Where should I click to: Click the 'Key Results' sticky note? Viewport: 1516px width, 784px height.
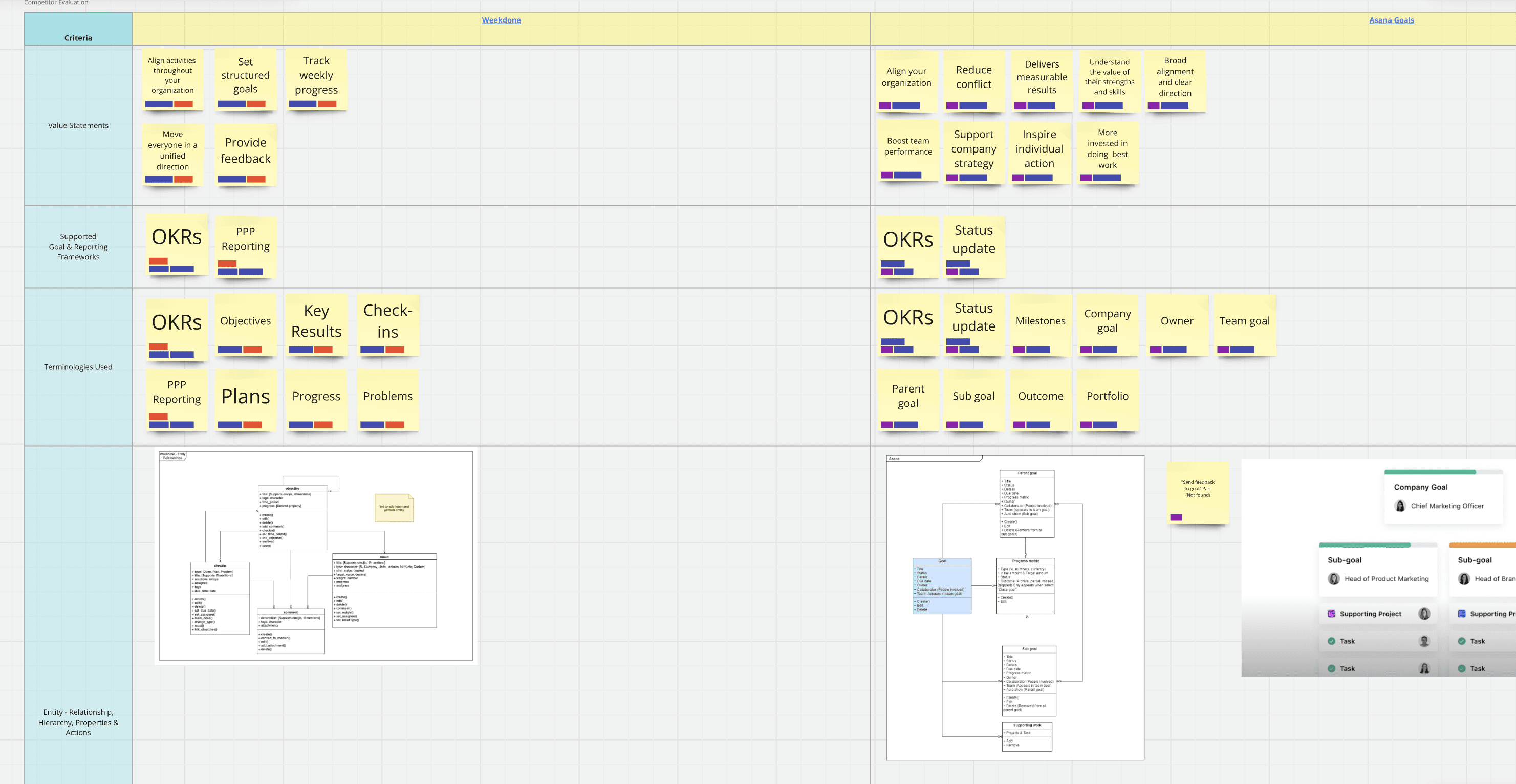316,325
